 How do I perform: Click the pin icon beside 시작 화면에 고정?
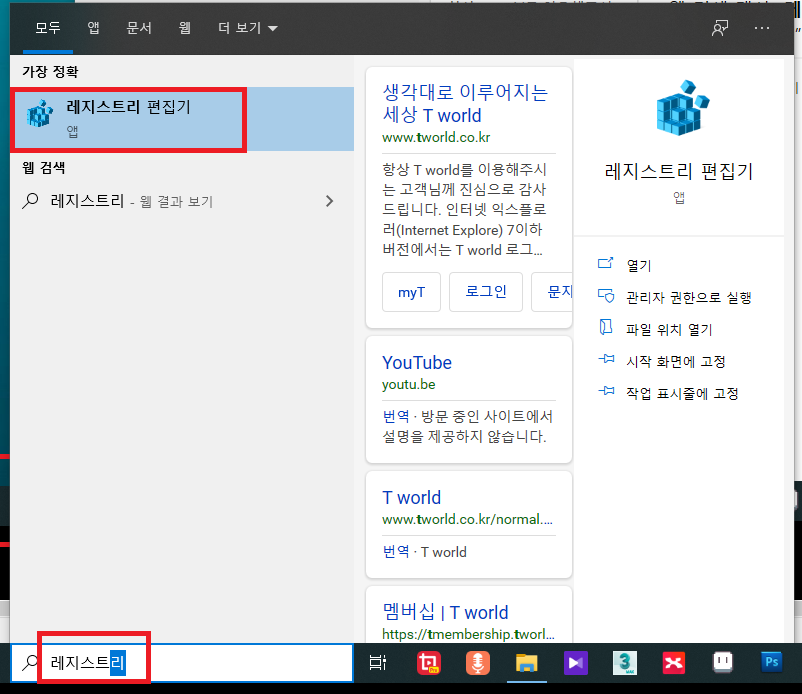click(606, 359)
